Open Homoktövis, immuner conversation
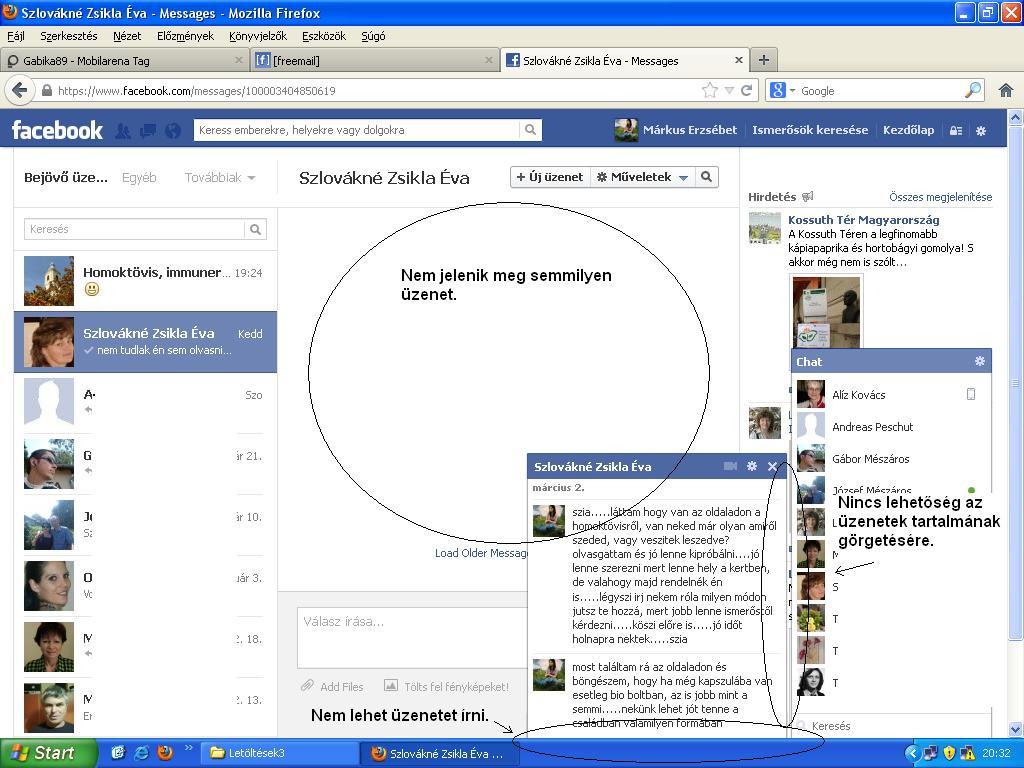Image resolution: width=1024 pixels, height=768 pixels. 146,281
